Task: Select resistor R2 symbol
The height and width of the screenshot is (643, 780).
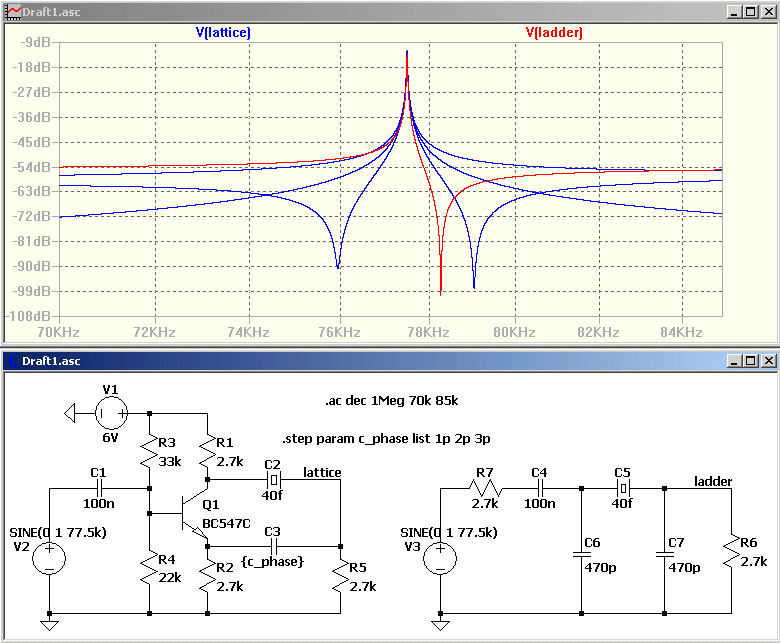Action: 207,577
